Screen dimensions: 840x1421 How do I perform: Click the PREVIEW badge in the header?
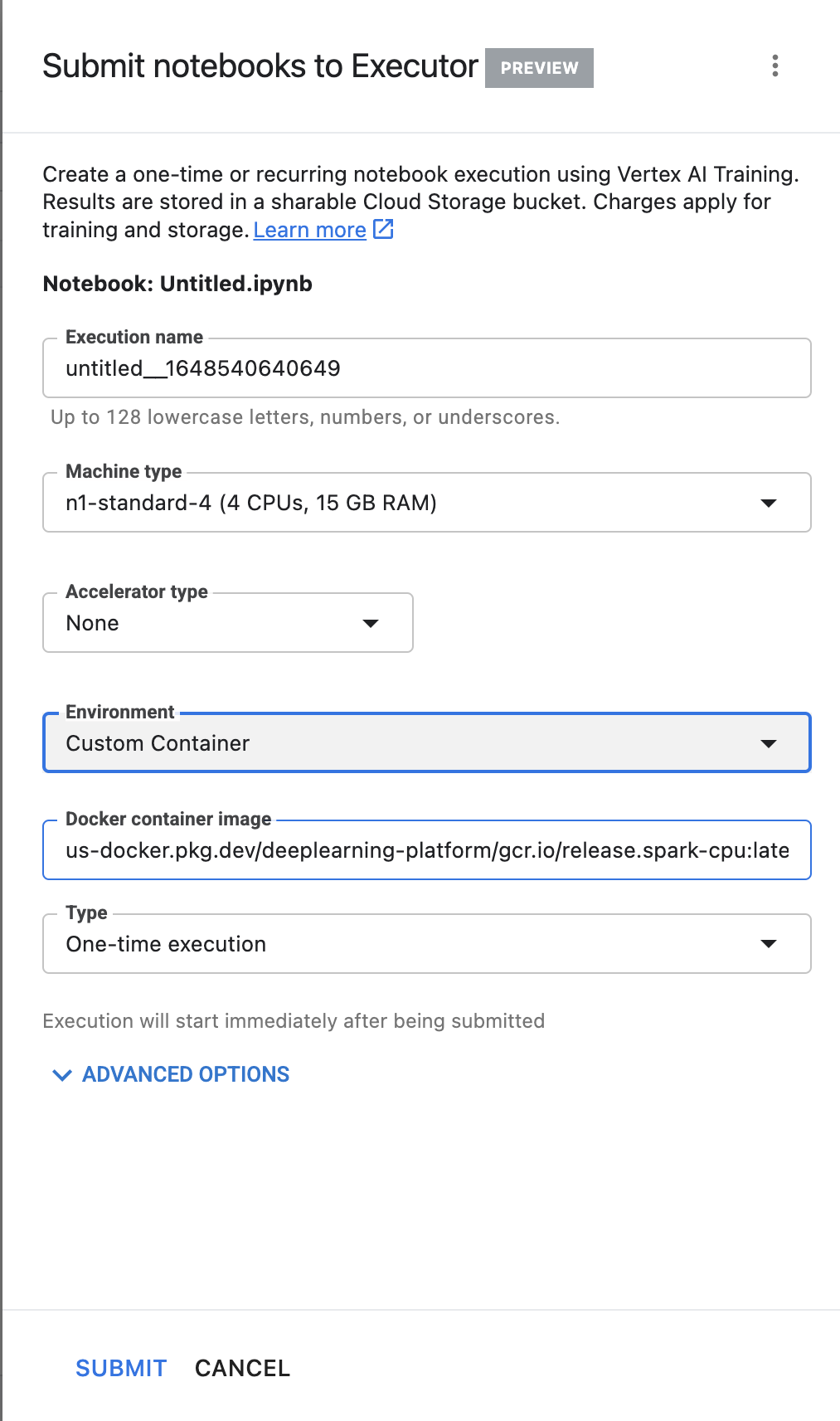(x=539, y=68)
